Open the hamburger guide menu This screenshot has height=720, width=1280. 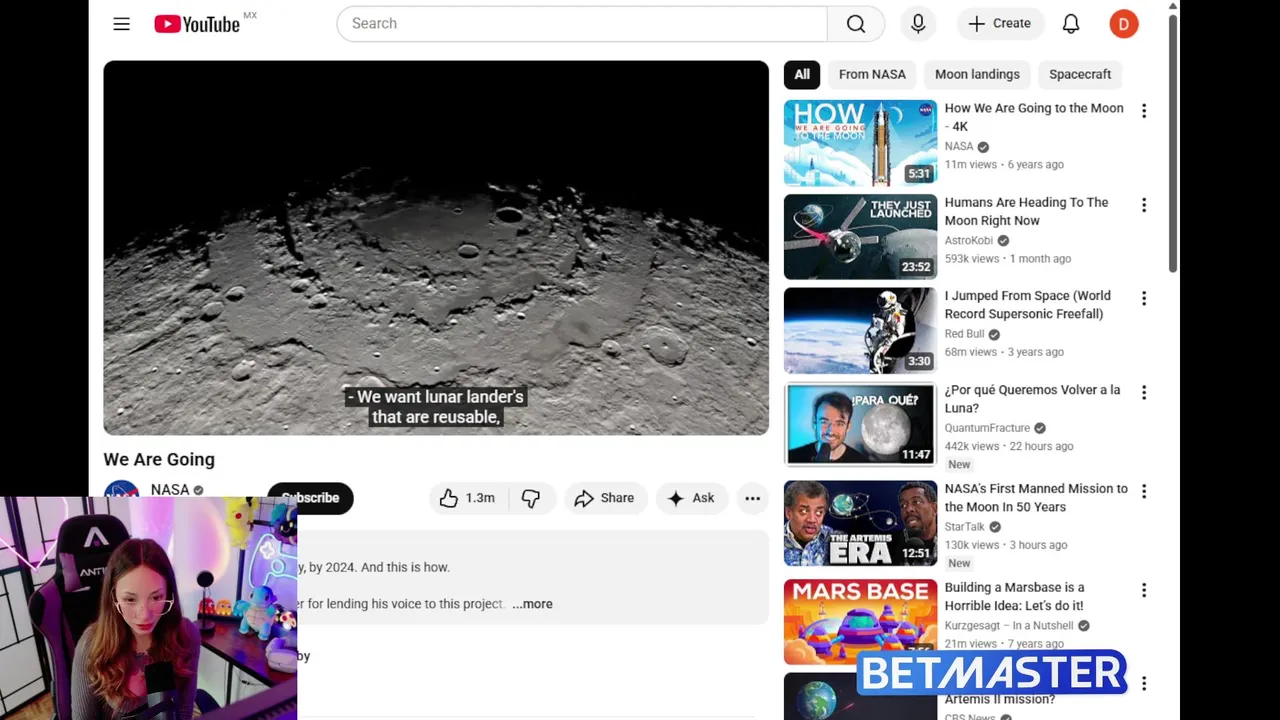coord(121,24)
